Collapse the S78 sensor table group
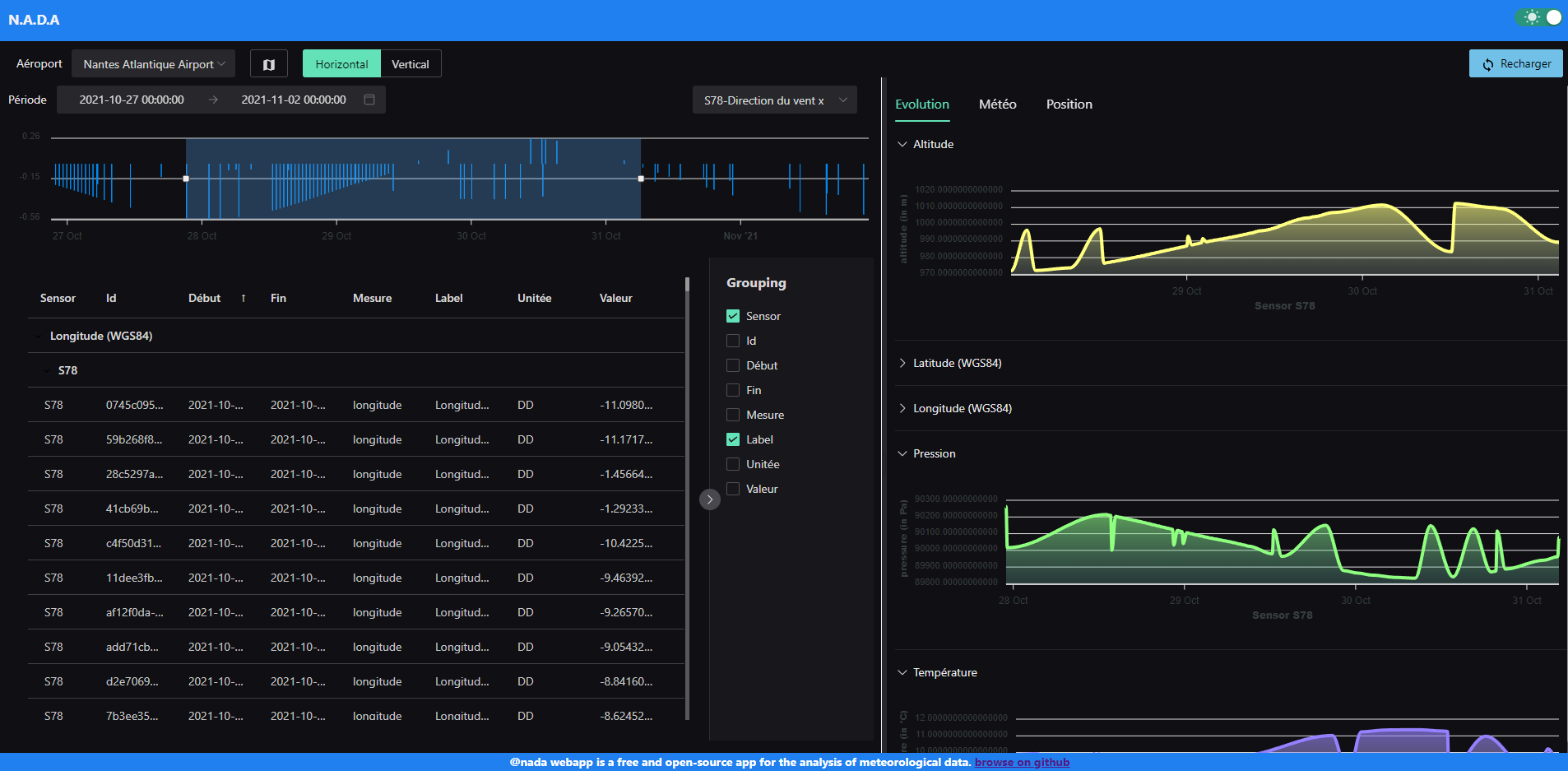Image resolution: width=1568 pixels, height=771 pixels. click(x=47, y=370)
